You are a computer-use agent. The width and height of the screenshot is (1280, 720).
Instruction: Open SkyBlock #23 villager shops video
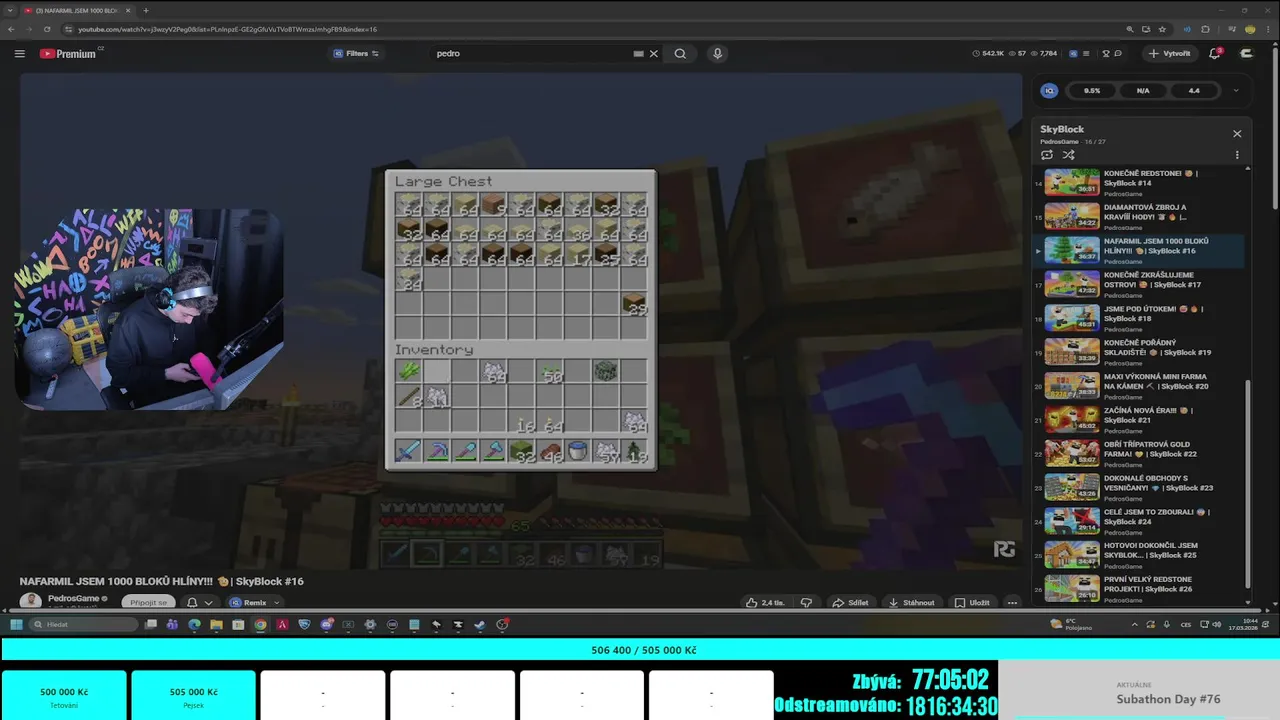tap(1140, 487)
